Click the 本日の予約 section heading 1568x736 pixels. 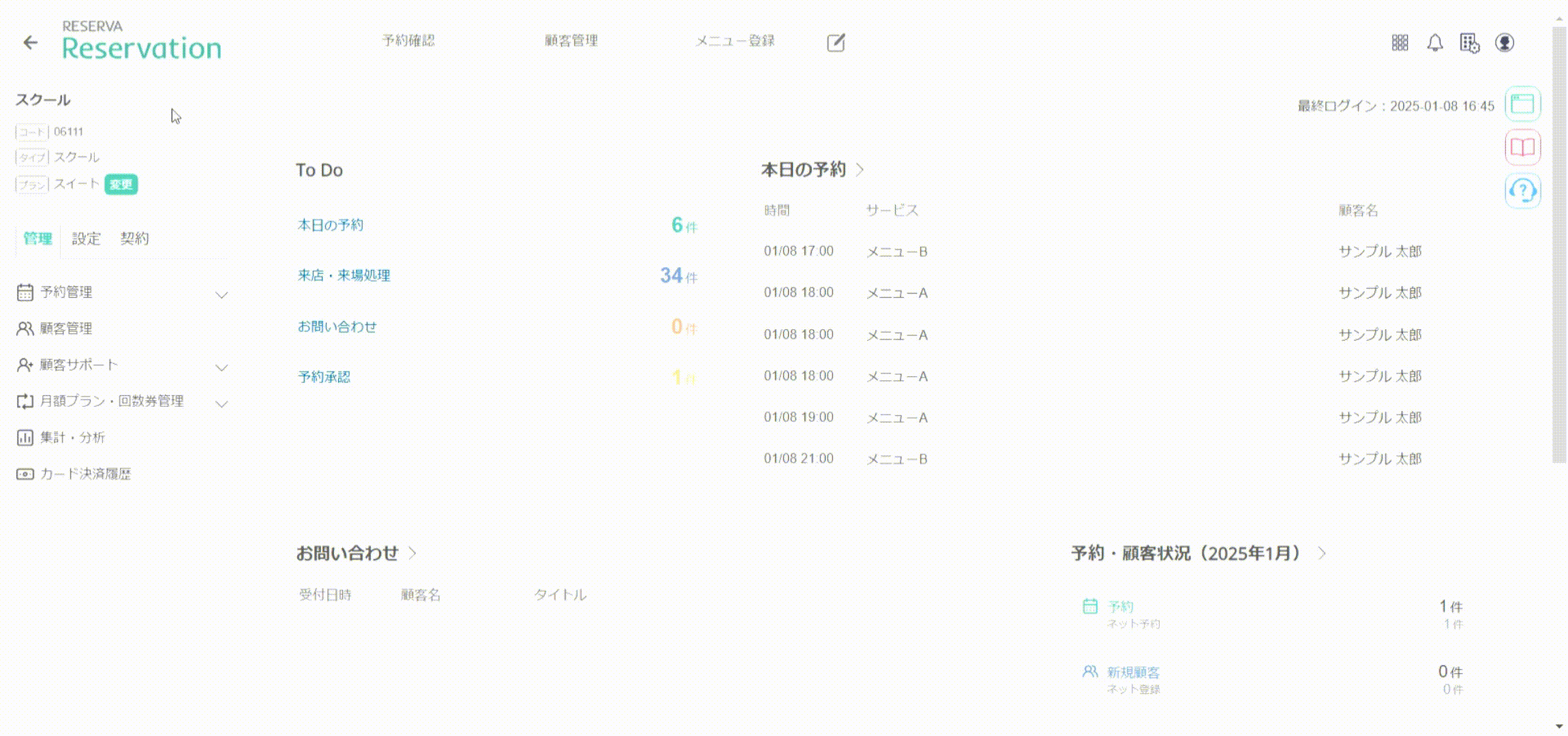pos(803,170)
